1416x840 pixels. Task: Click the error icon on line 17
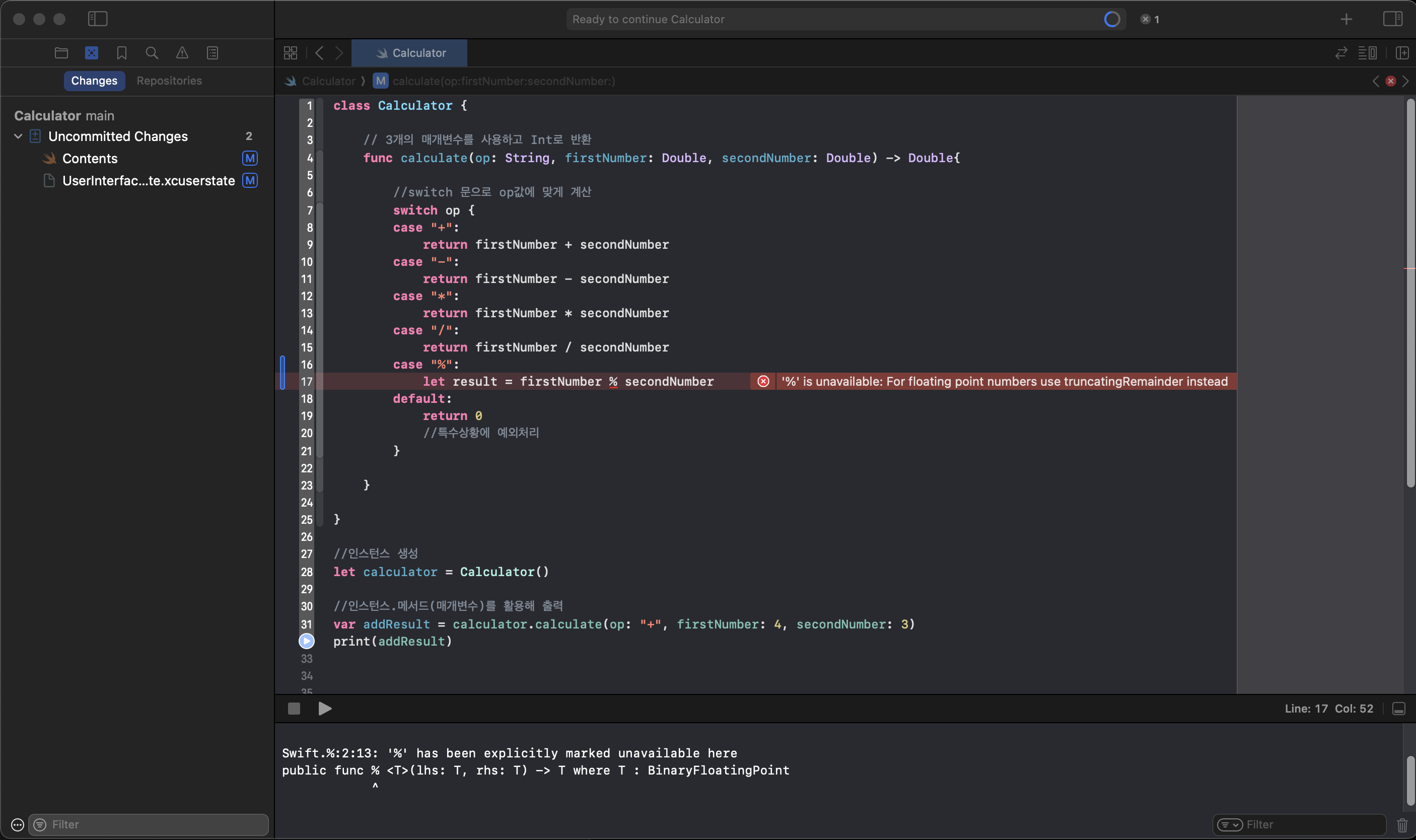[x=763, y=381]
